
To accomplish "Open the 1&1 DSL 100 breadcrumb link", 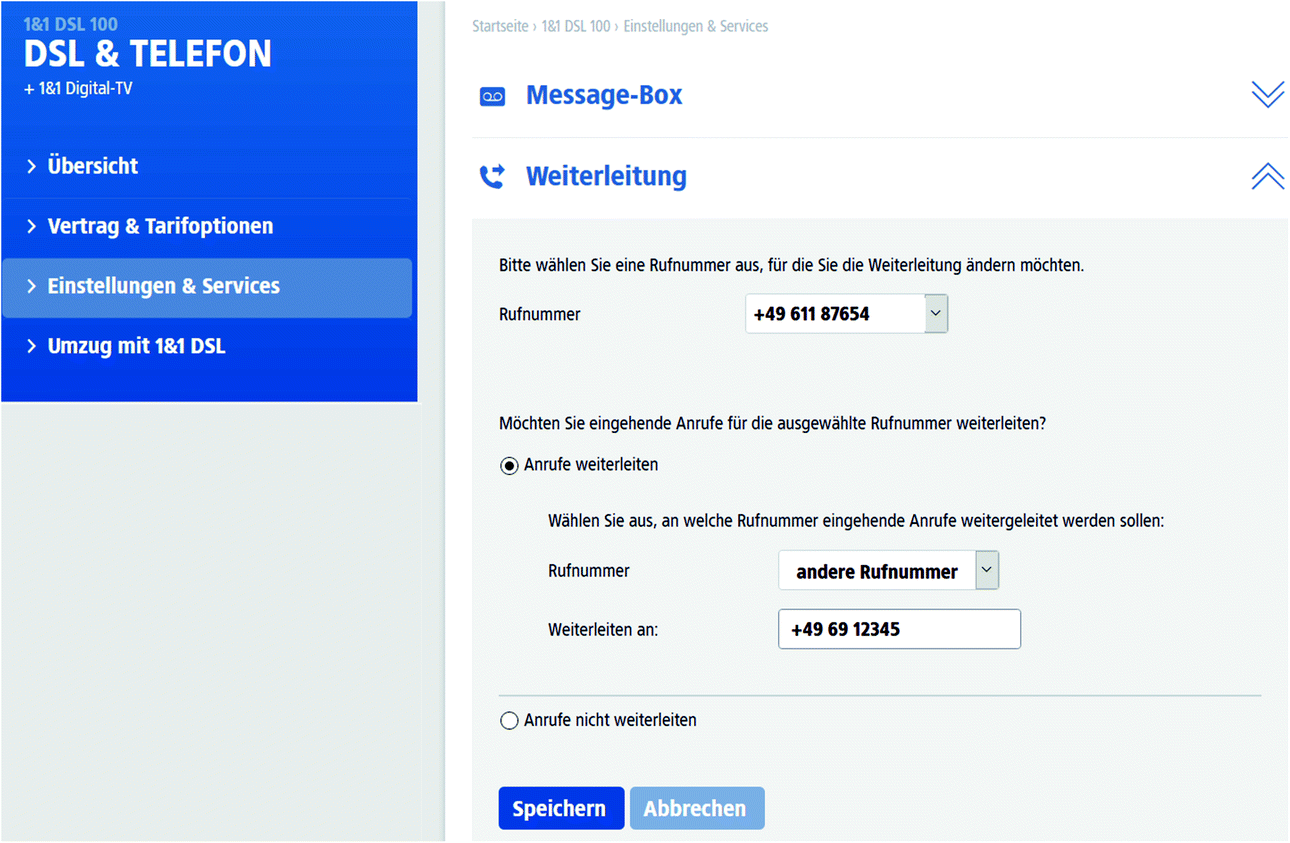I will pos(575,26).
